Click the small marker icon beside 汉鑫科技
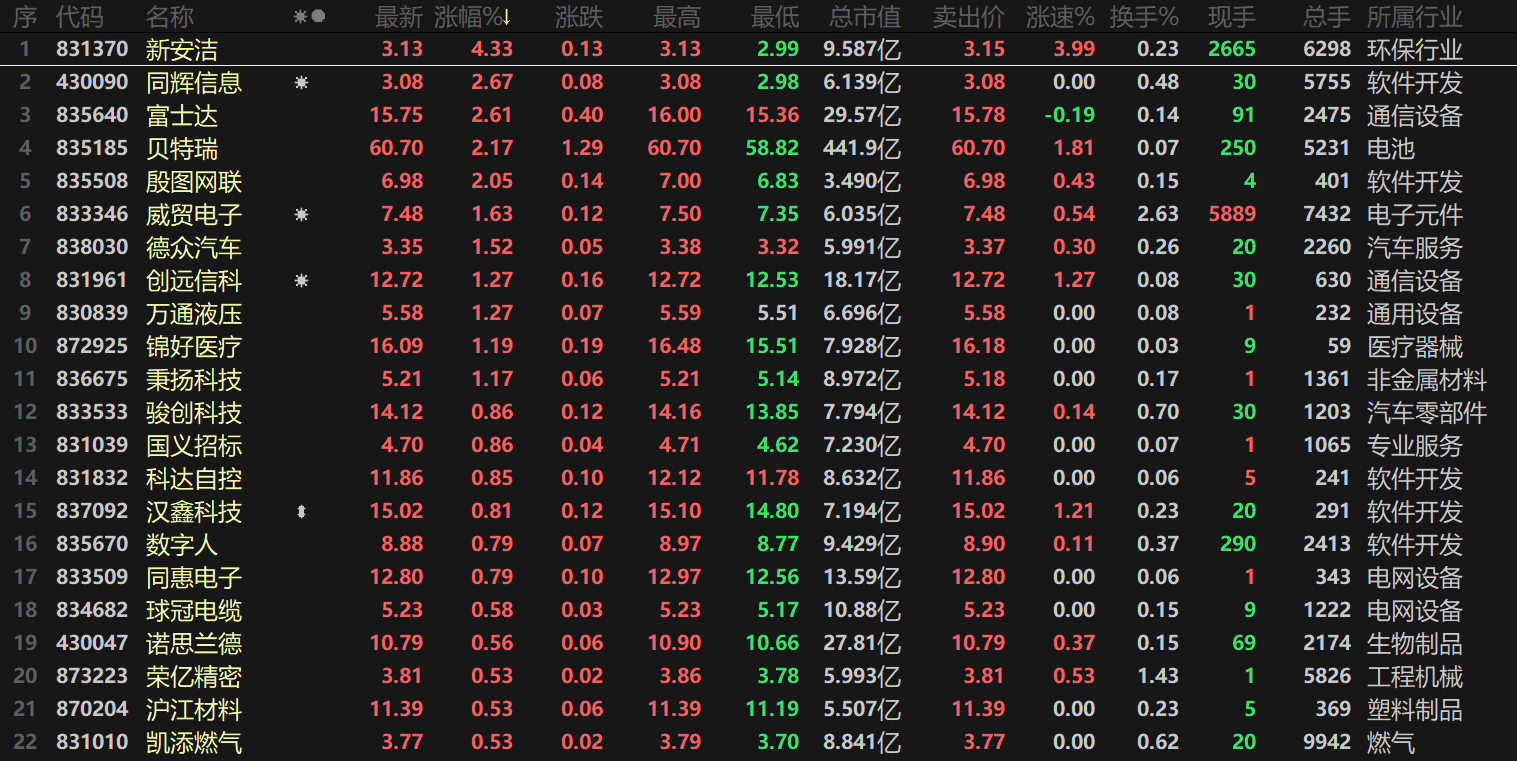 (301, 512)
